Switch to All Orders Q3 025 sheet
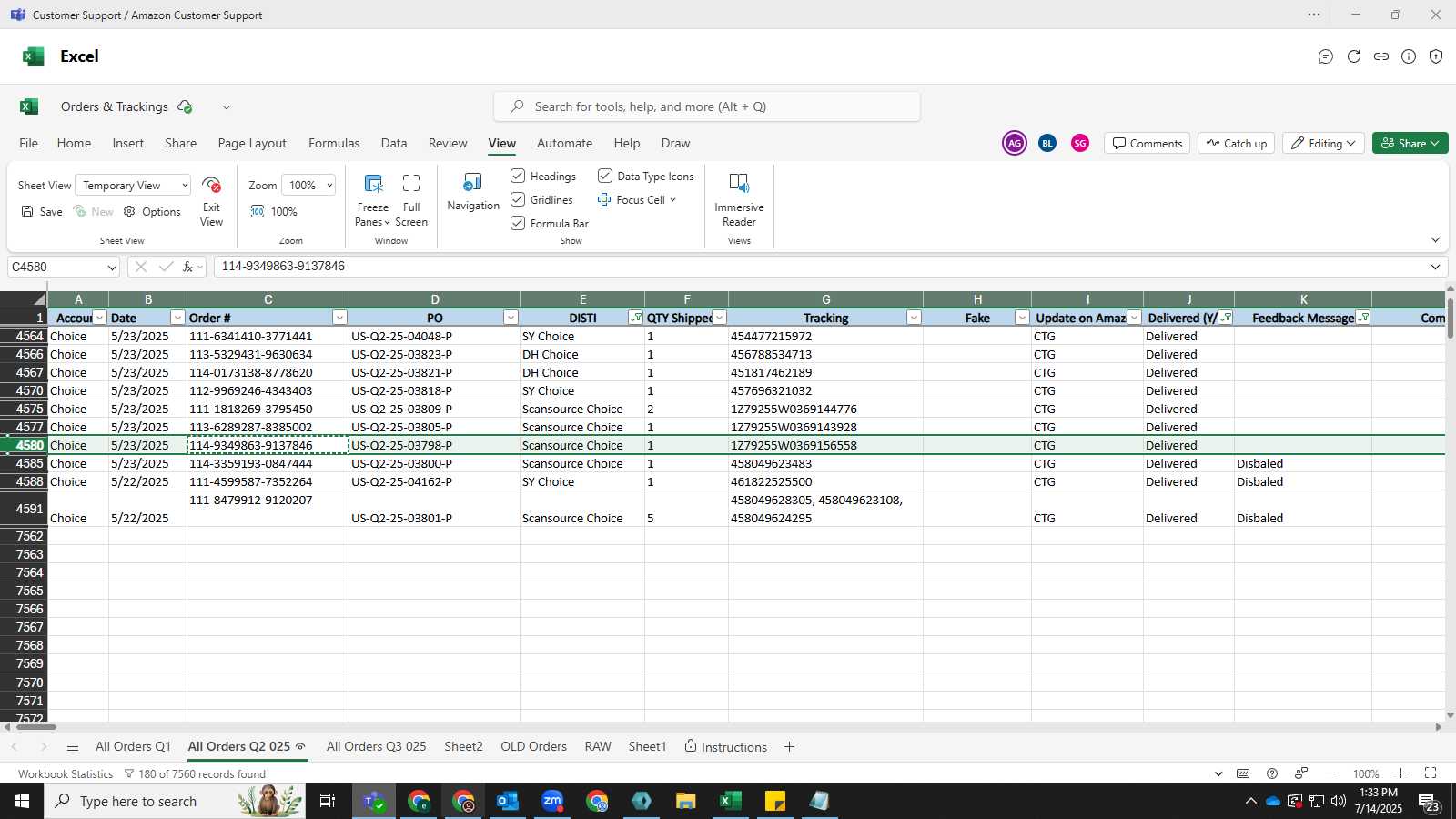1456x819 pixels. click(x=376, y=747)
